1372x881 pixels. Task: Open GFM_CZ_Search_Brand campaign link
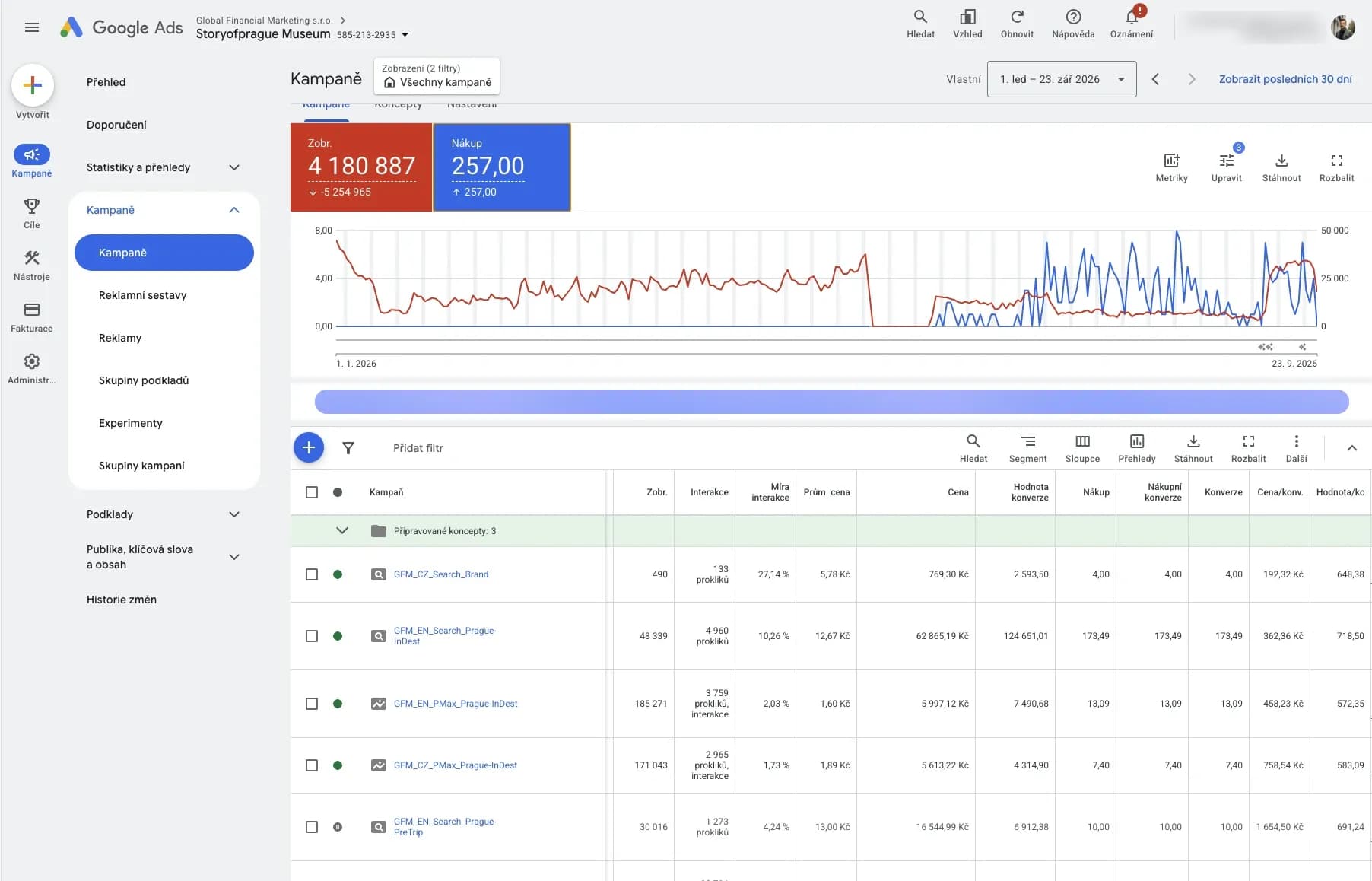click(441, 574)
